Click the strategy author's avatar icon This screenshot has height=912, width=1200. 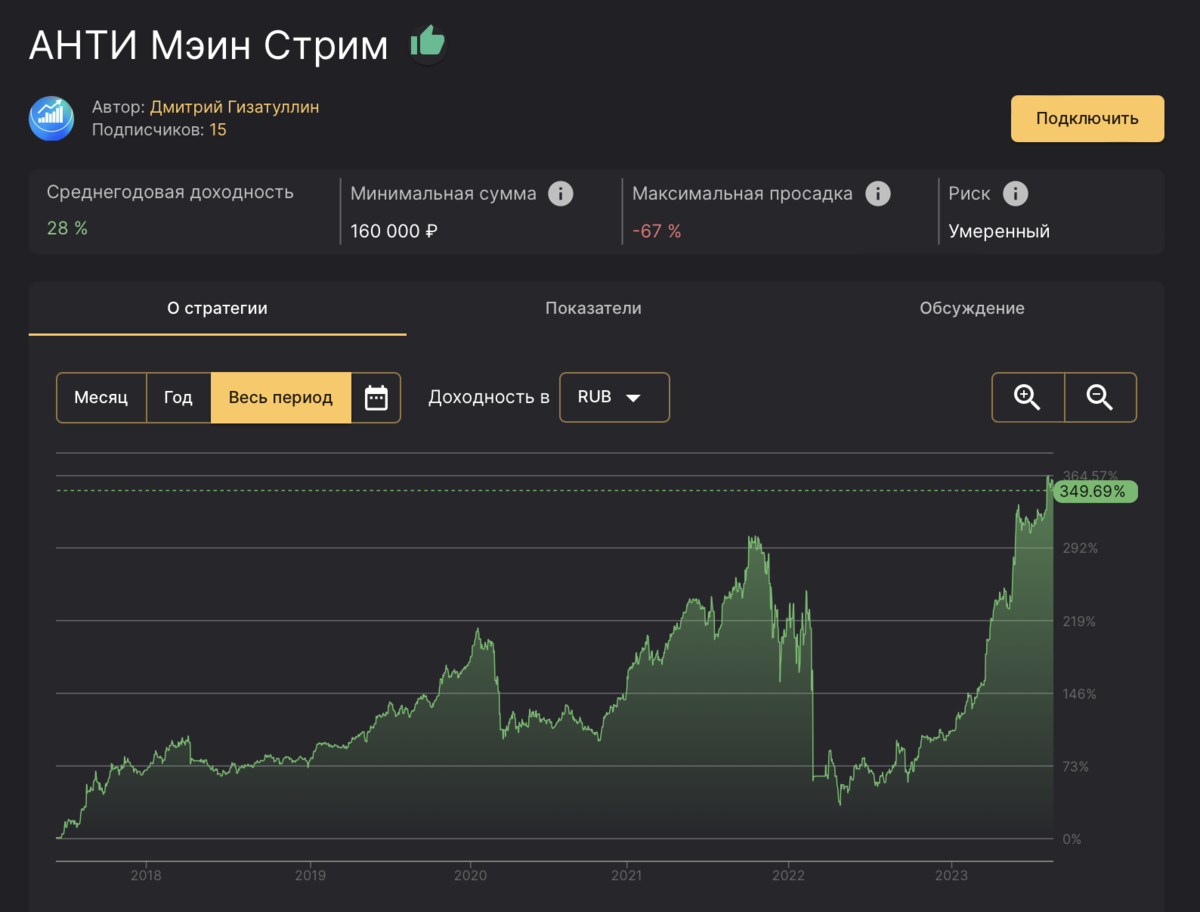tap(52, 118)
